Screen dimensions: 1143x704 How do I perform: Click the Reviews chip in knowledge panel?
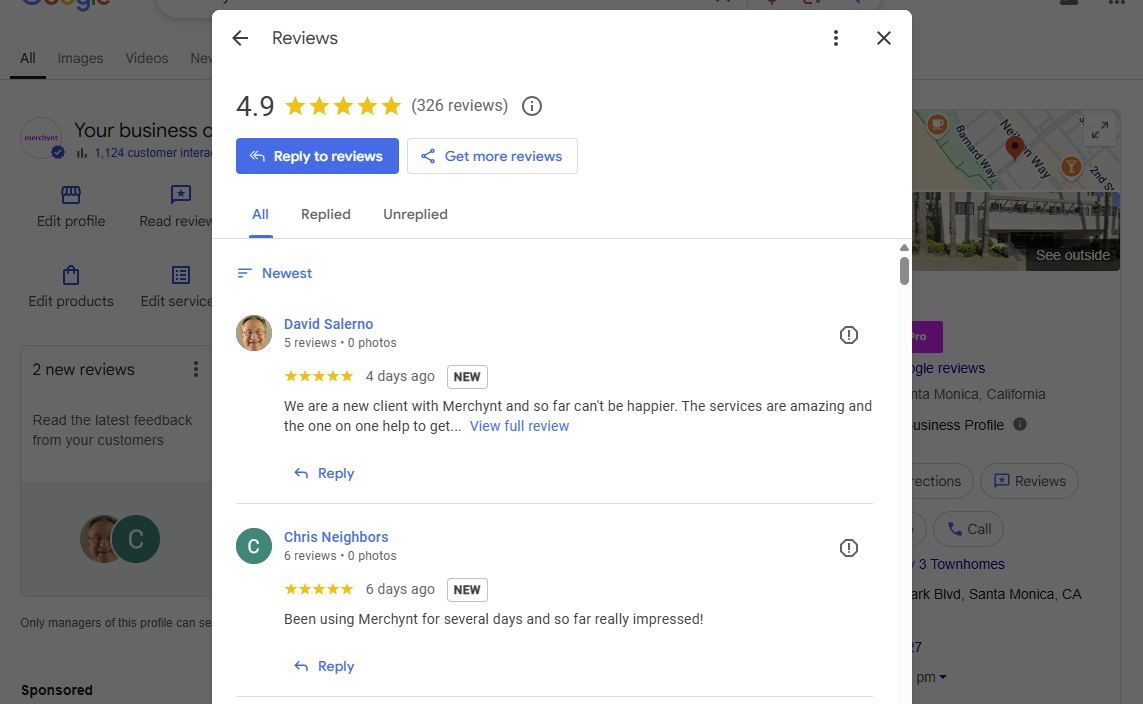click(1029, 481)
